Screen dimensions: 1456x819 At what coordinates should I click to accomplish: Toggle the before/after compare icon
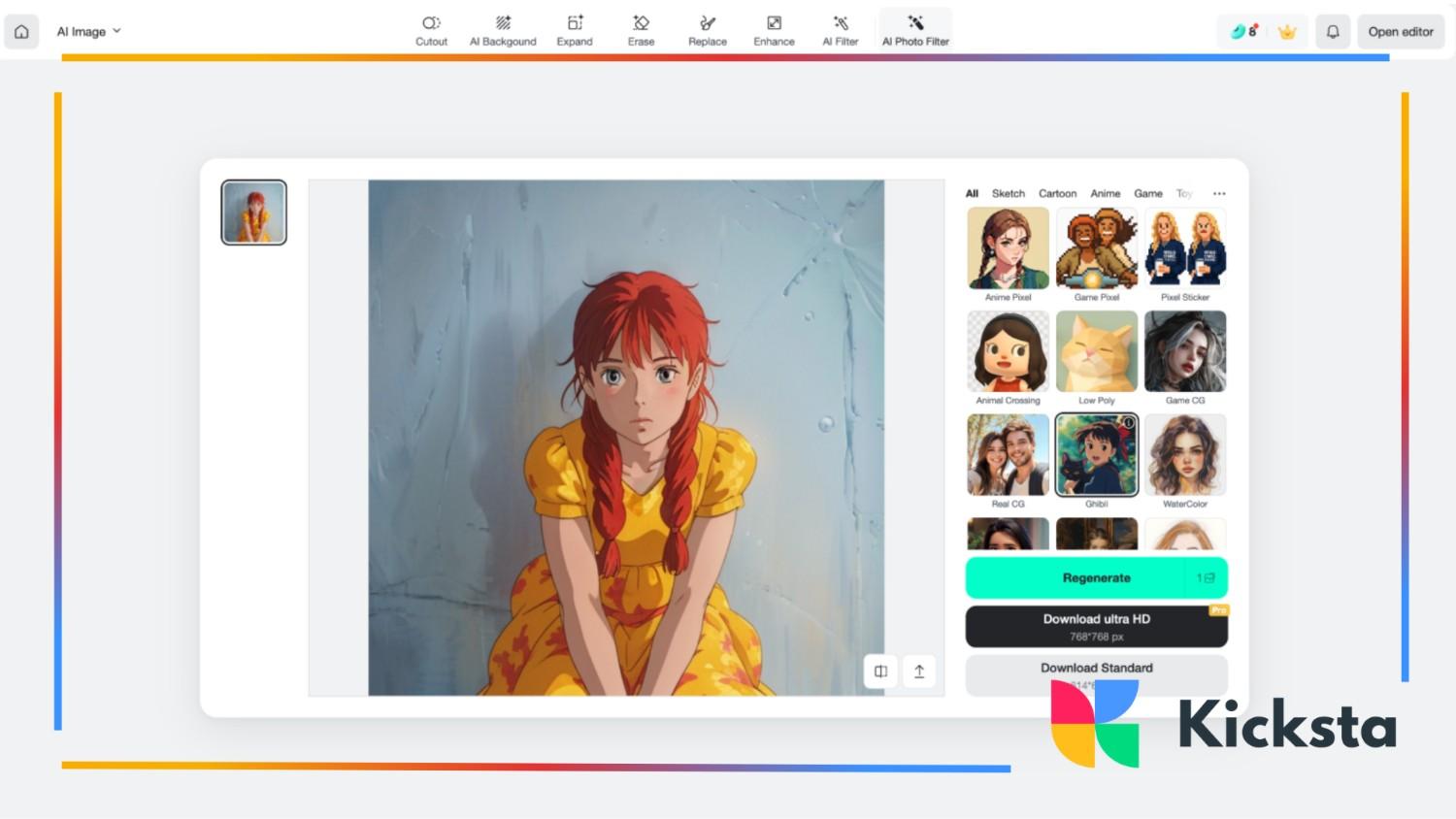tap(880, 672)
